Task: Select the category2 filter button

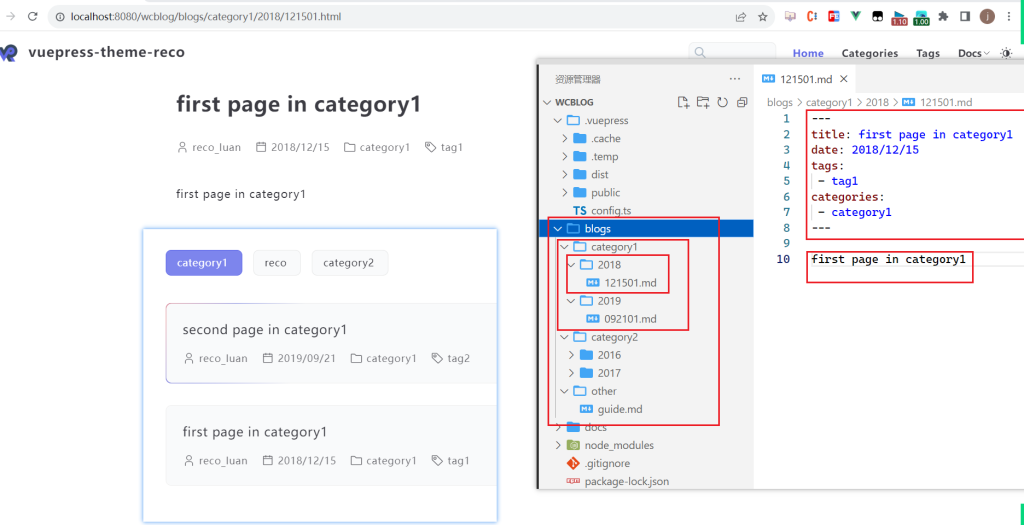Action: [349, 263]
